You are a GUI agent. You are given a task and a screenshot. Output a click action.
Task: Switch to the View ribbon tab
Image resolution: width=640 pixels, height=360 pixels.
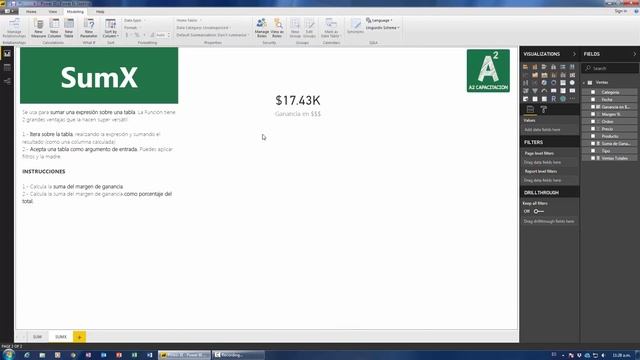53,12
